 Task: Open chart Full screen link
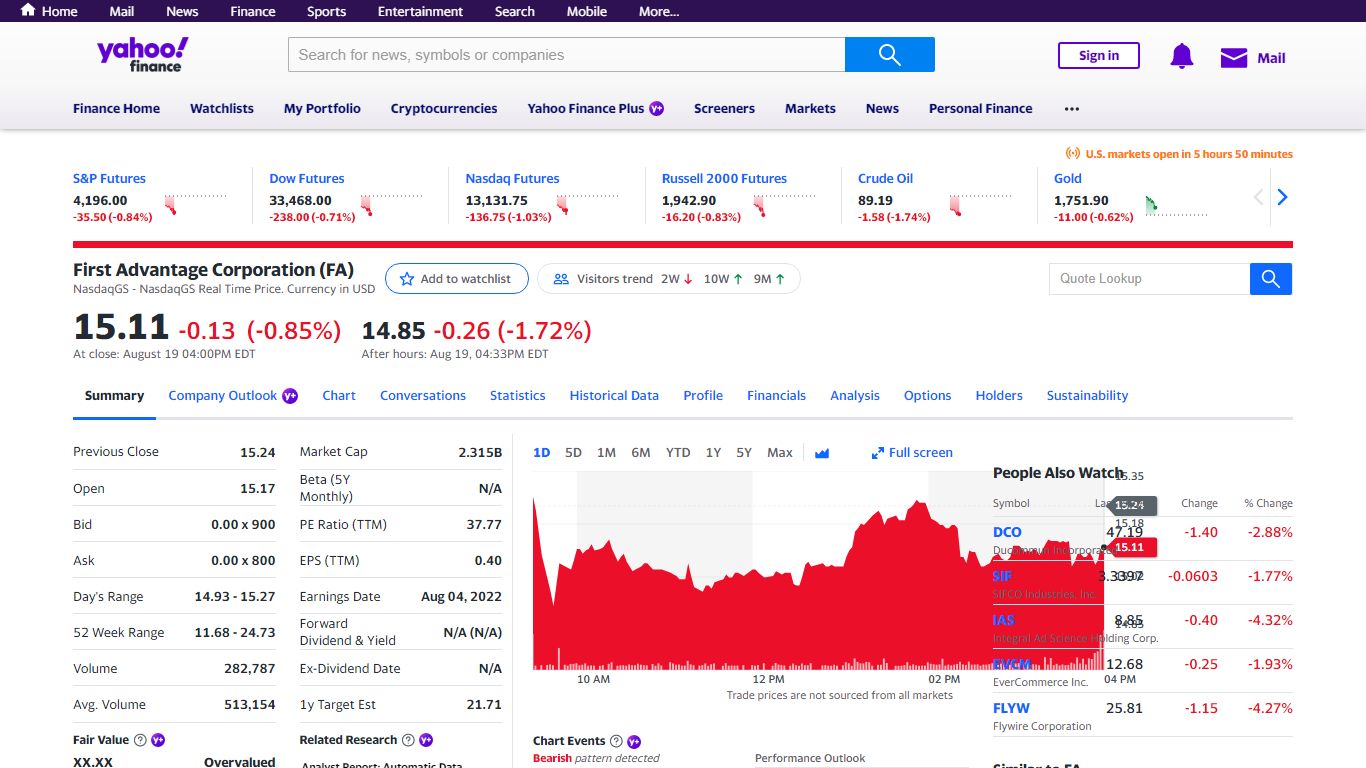[x=912, y=453]
